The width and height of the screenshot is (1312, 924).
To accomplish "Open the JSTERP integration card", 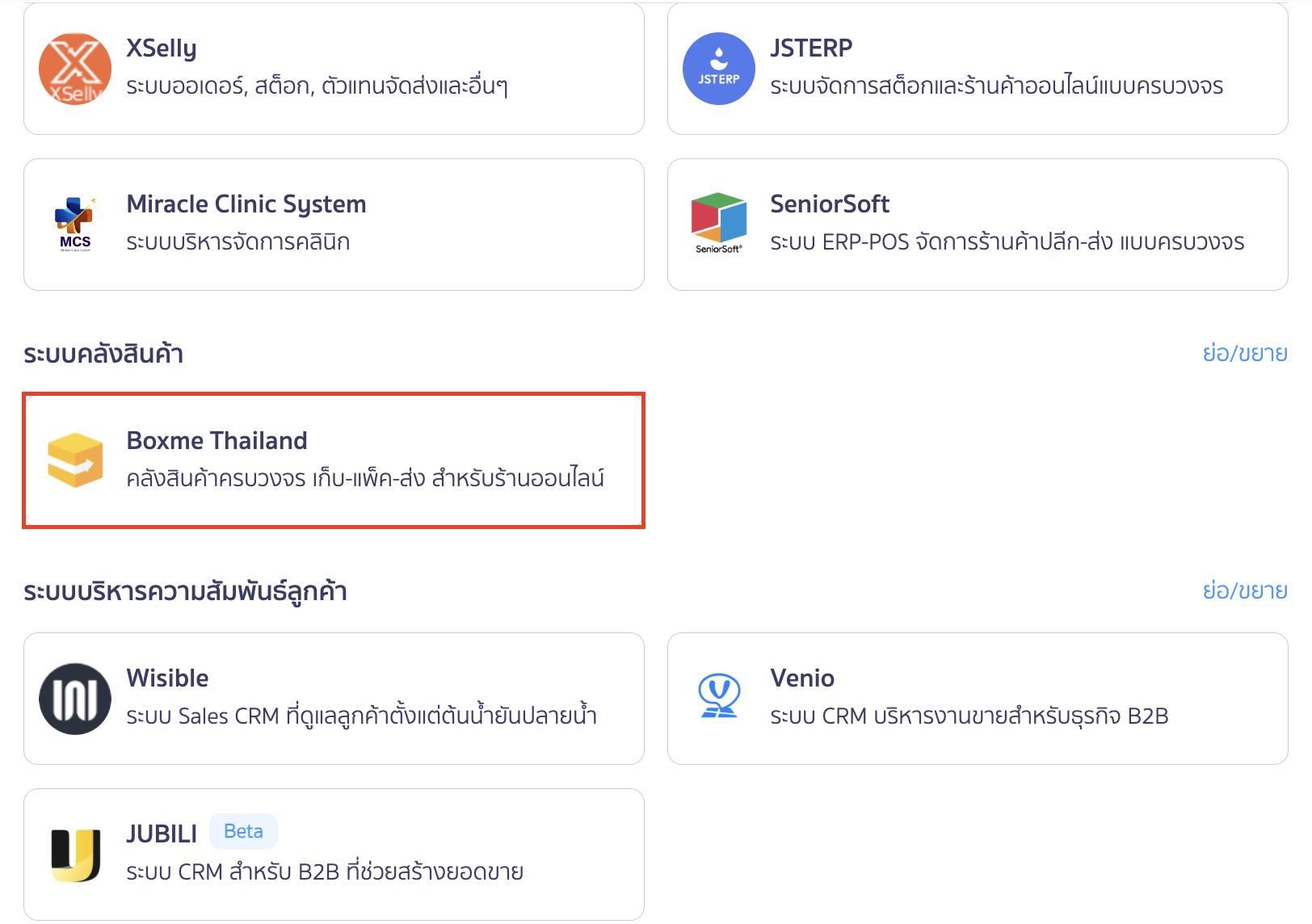I will click(978, 69).
